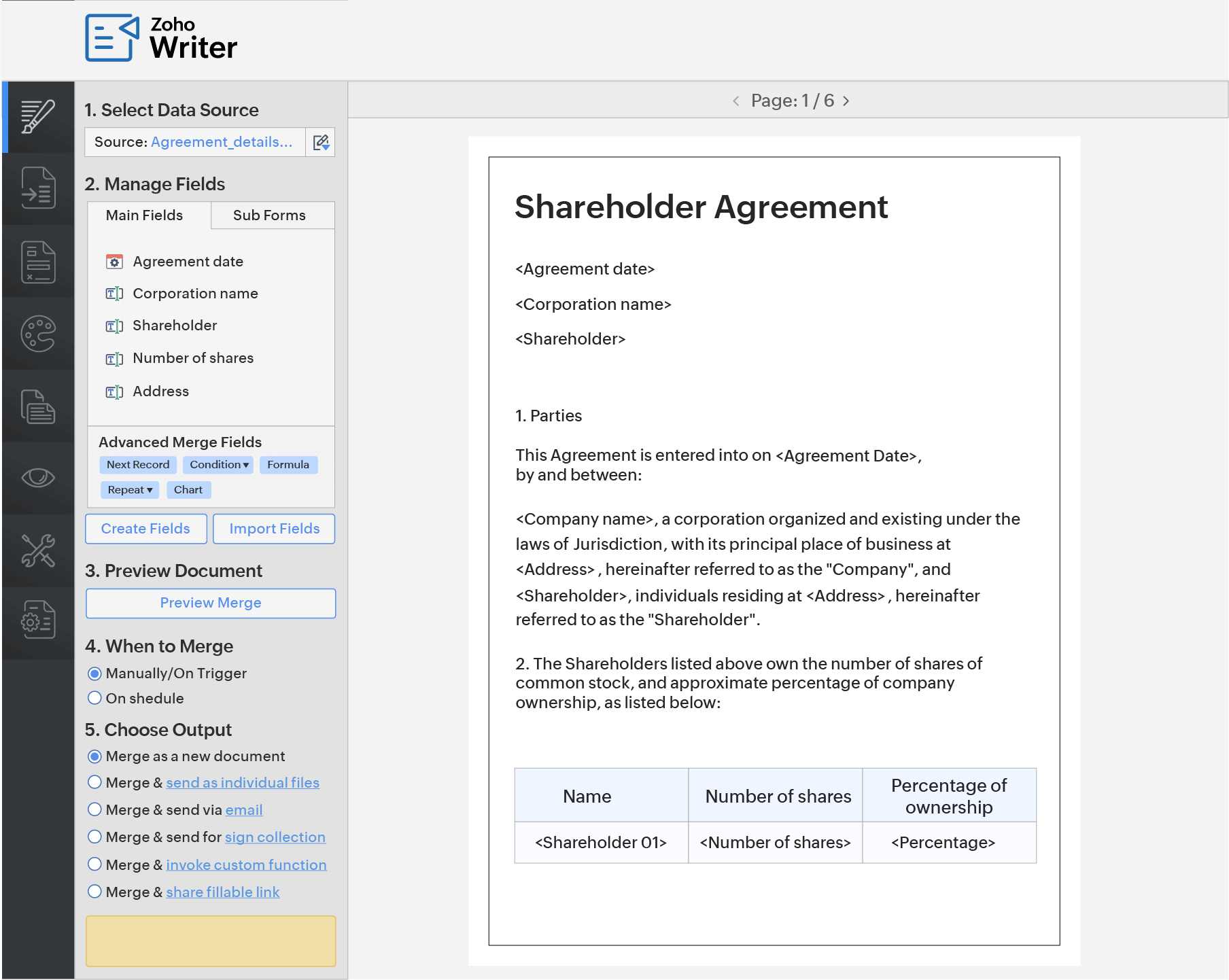This screenshot has height=980, width=1229.
Task: Select the On schedule radio option
Action: [95, 698]
